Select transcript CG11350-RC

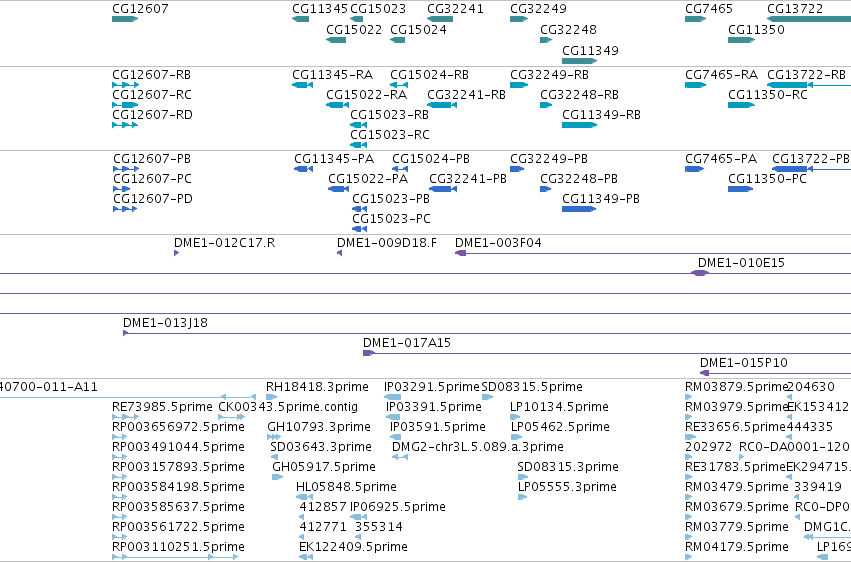click(x=741, y=105)
